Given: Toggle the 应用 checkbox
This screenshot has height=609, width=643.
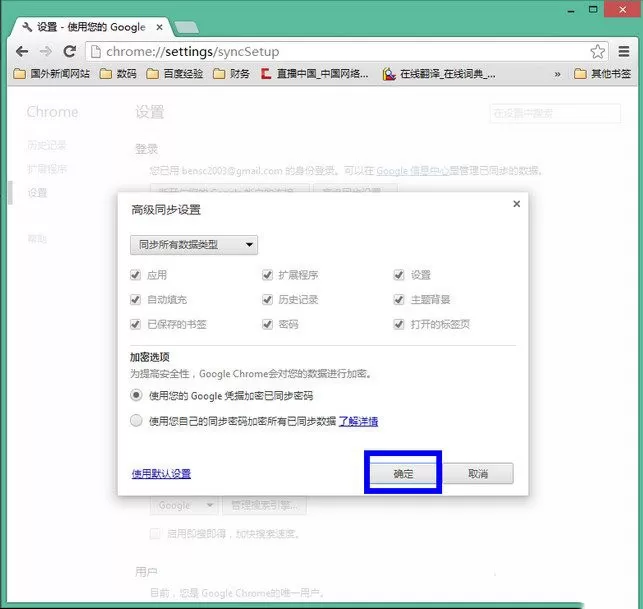Looking at the screenshot, I should pos(135,275).
